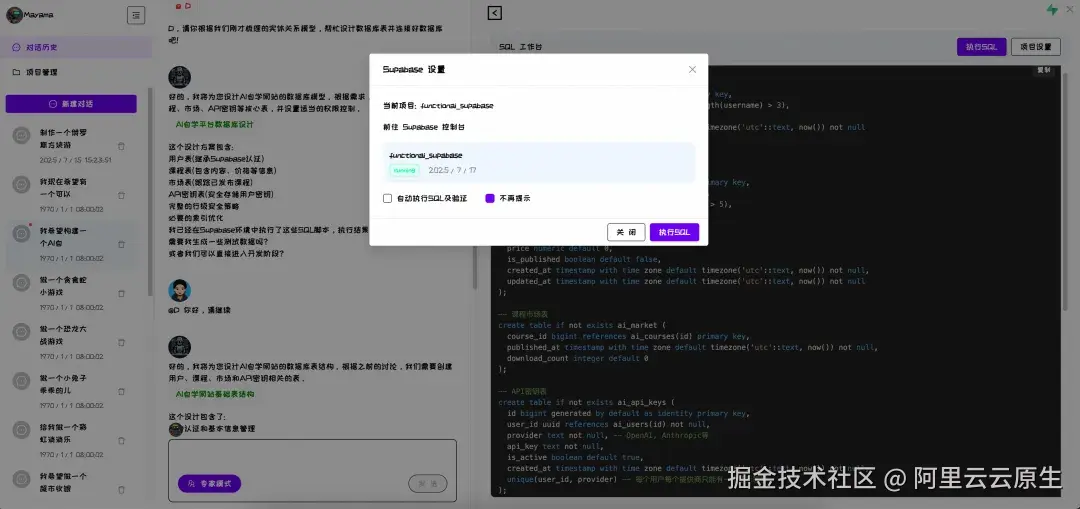
Task: Click the chat bubble icon beside 我现在希望有一个可以
Action: click(x=21, y=185)
